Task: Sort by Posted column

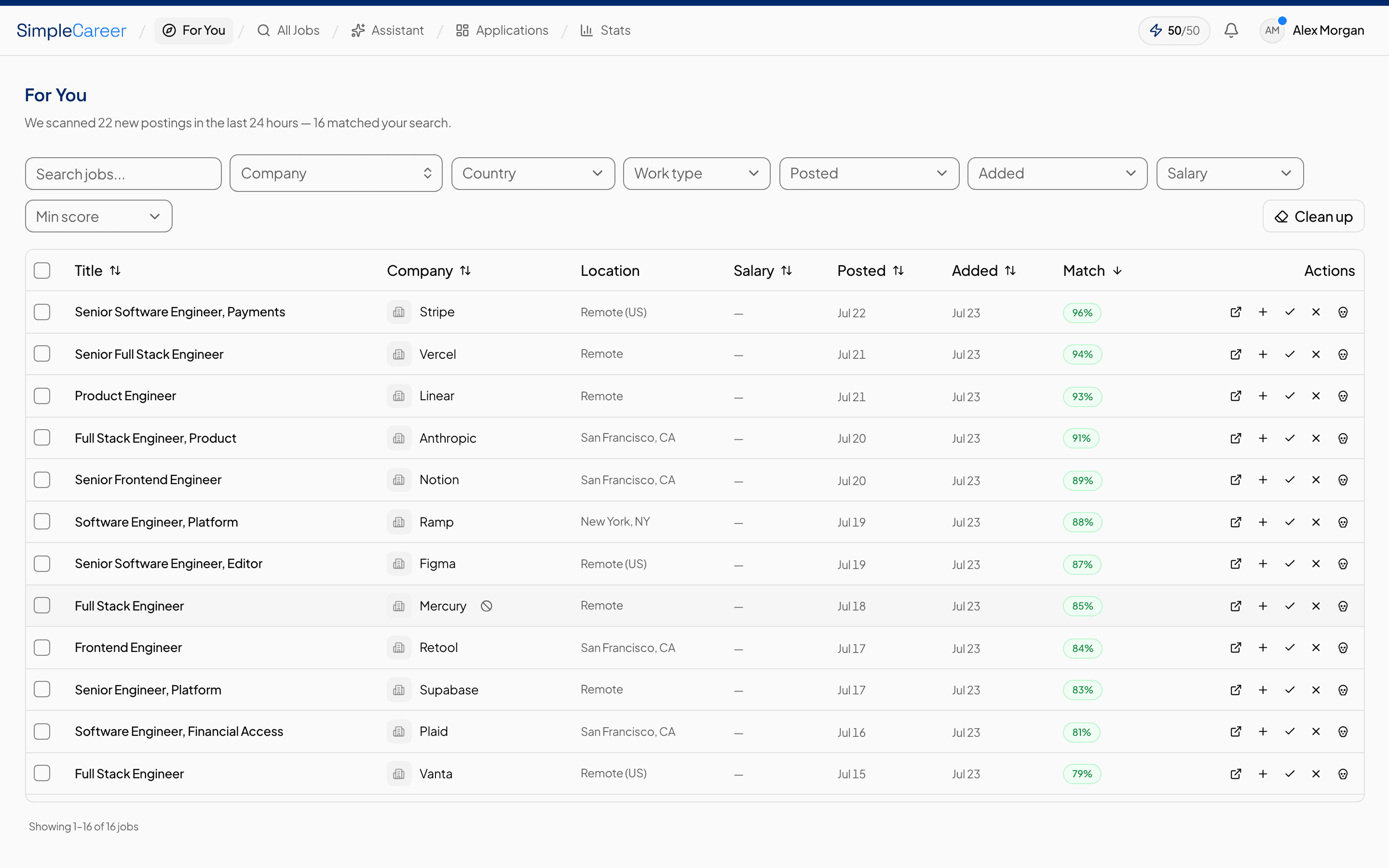Action: click(871, 271)
